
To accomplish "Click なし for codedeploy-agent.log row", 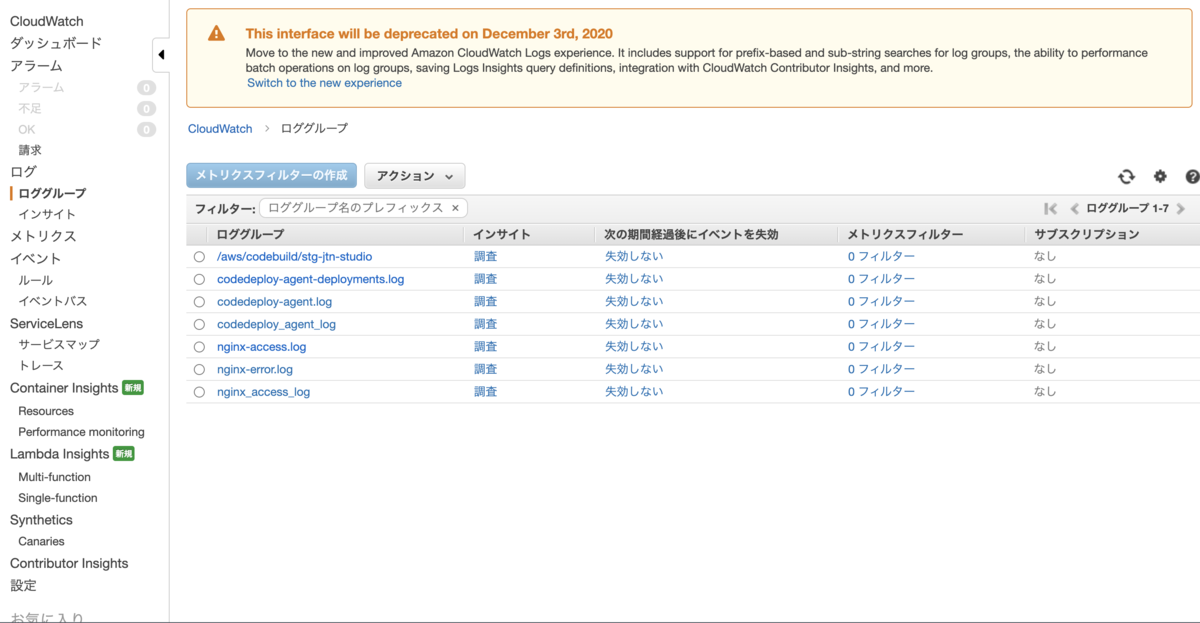I will pos(1045,302).
